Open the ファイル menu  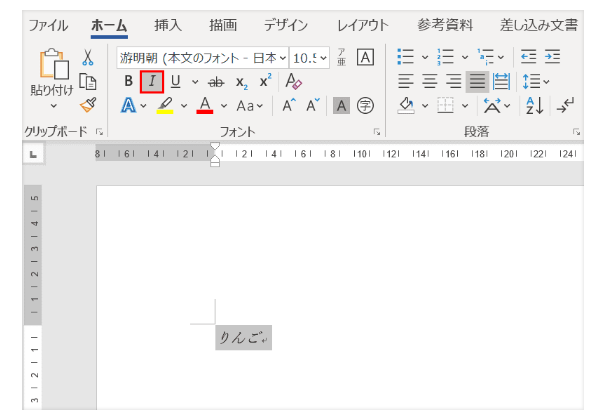click(48, 24)
